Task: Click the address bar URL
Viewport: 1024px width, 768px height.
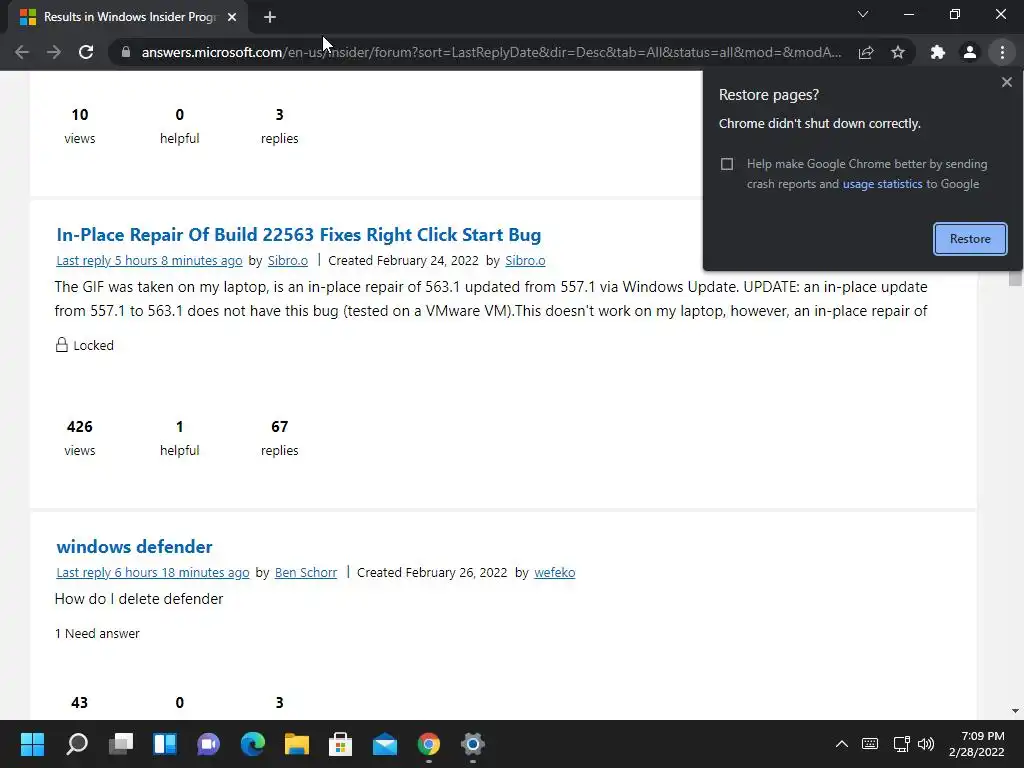Action: [x=491, y=52]
